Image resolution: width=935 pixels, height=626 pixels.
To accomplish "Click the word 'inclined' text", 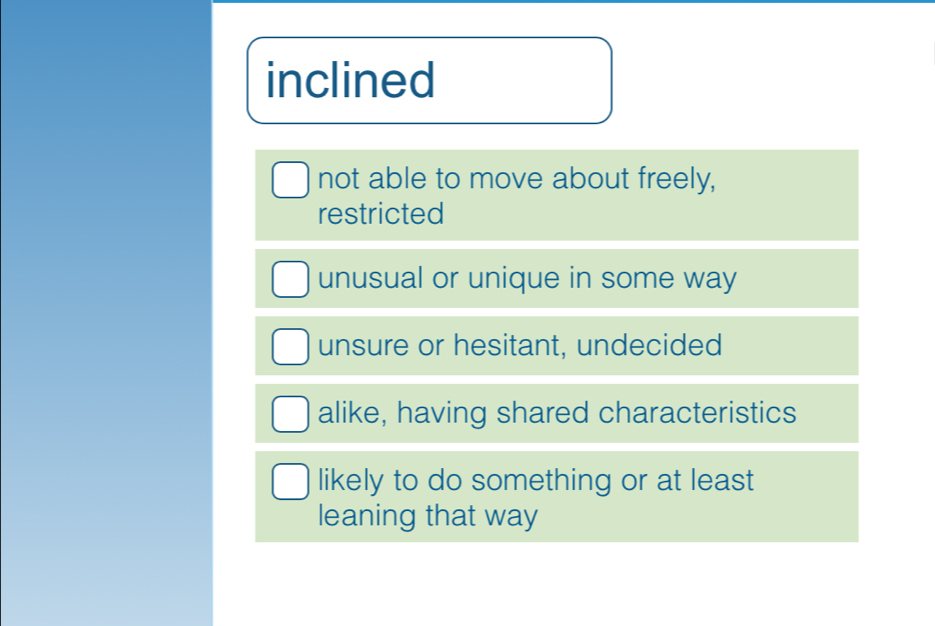I will point(351,80).
